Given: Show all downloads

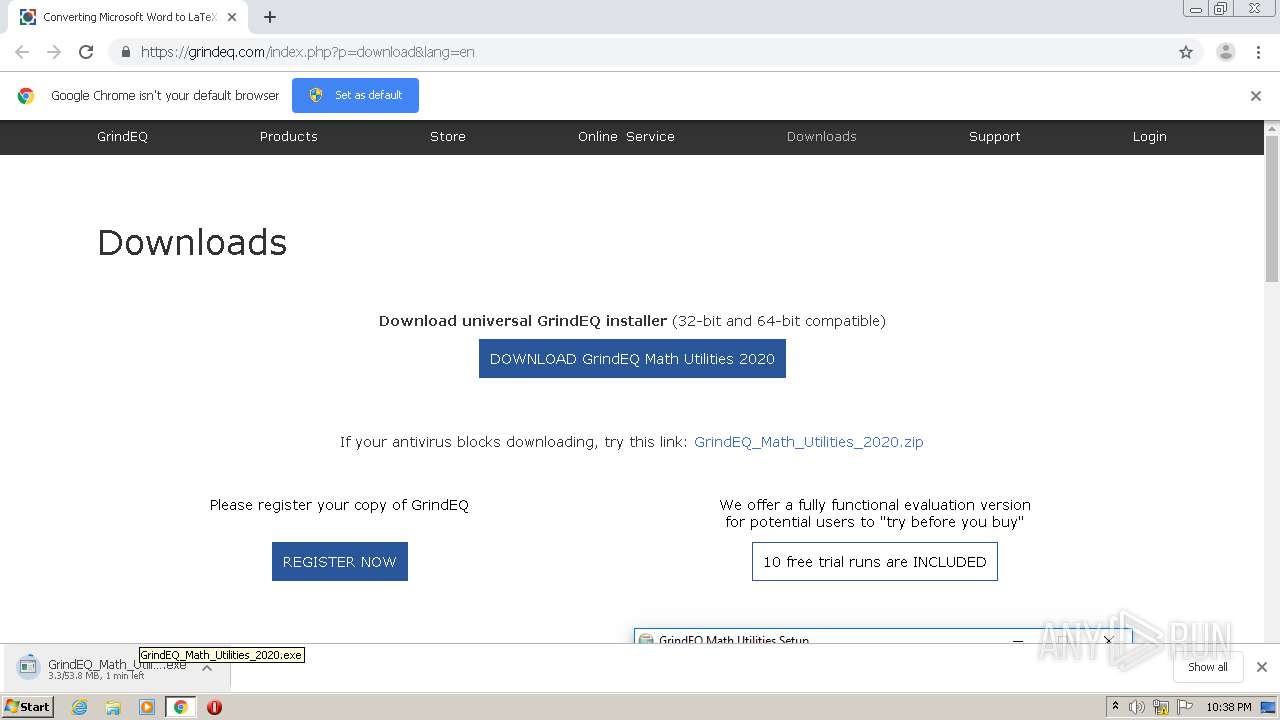Looking at the screenshot, I should pyautogui.click(x=1208, y=667).
